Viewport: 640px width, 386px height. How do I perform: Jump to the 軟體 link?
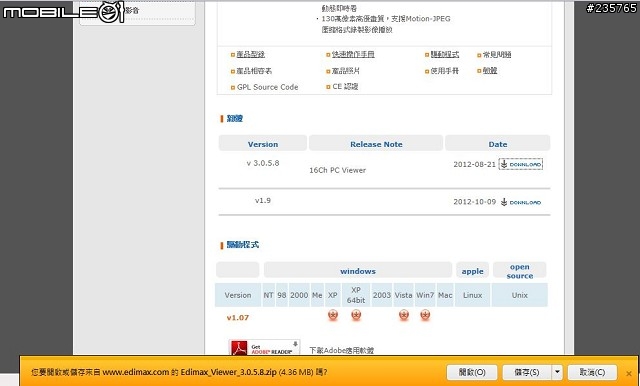point(490,71)
